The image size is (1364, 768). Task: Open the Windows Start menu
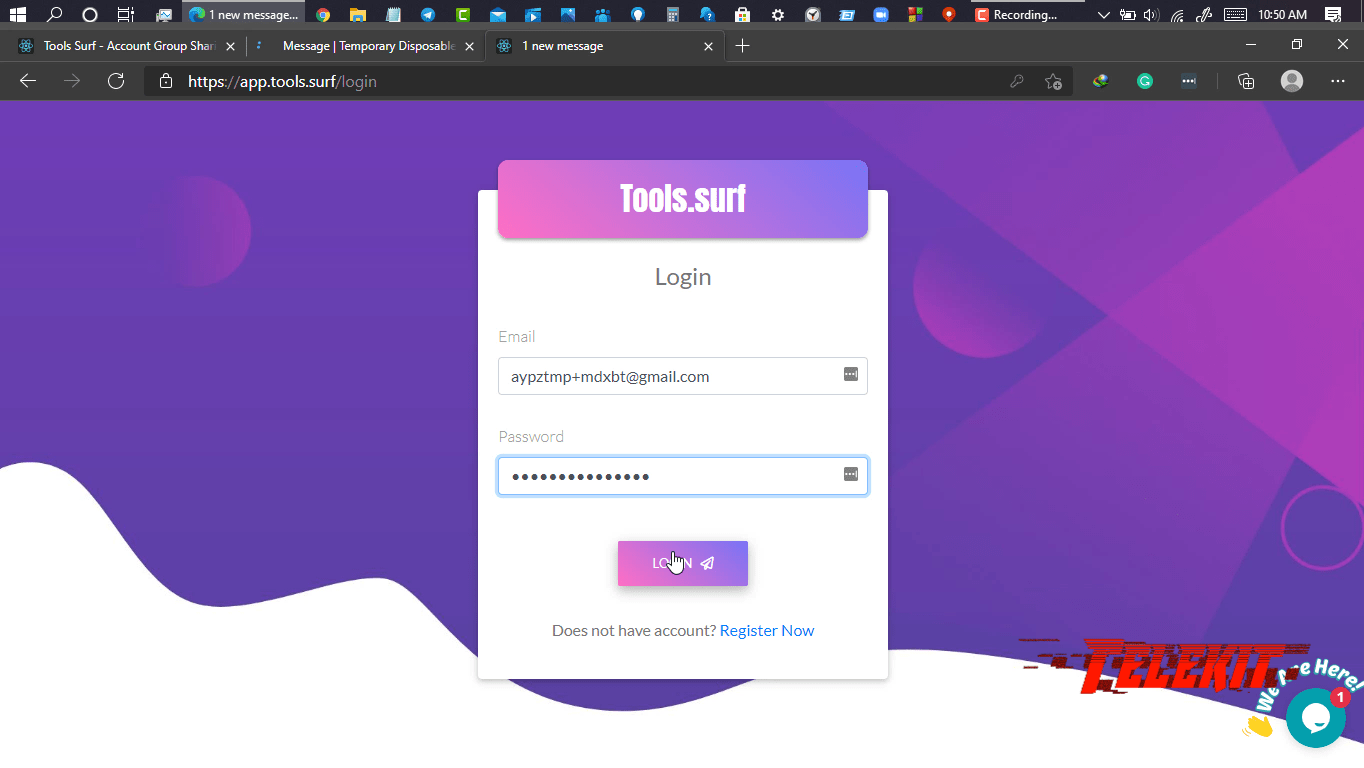(x=17, y=15)
